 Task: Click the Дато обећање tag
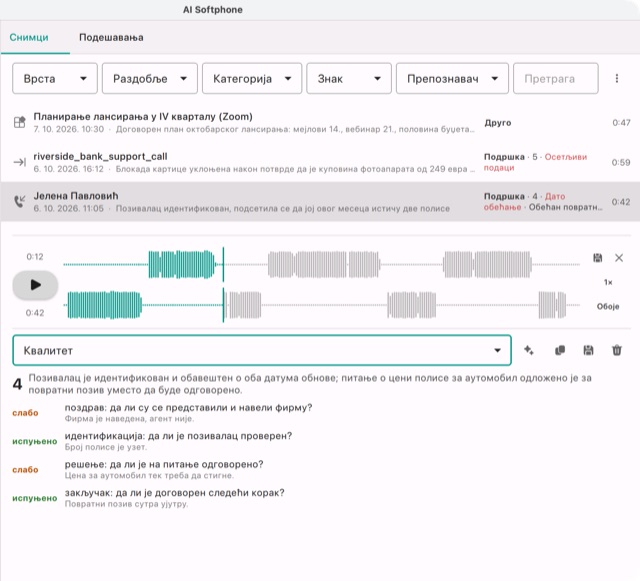[524, 202]
